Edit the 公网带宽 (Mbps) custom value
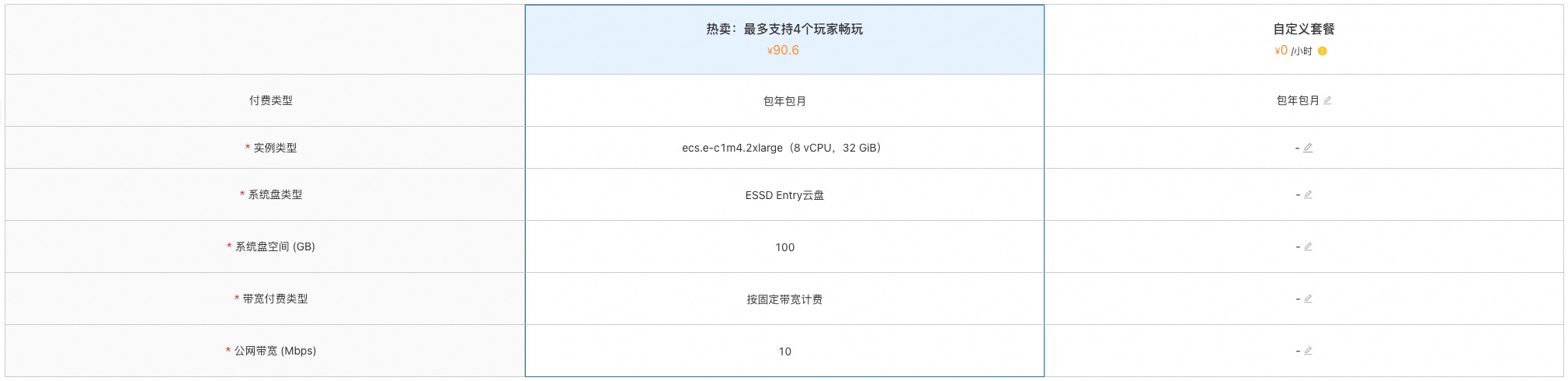 (1308, 351)
